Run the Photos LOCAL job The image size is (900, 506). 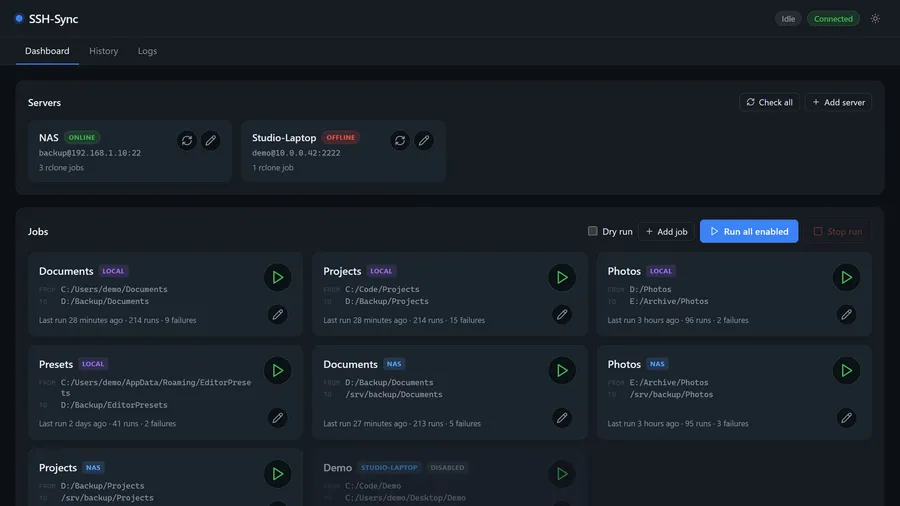click(x=847, y=278)
